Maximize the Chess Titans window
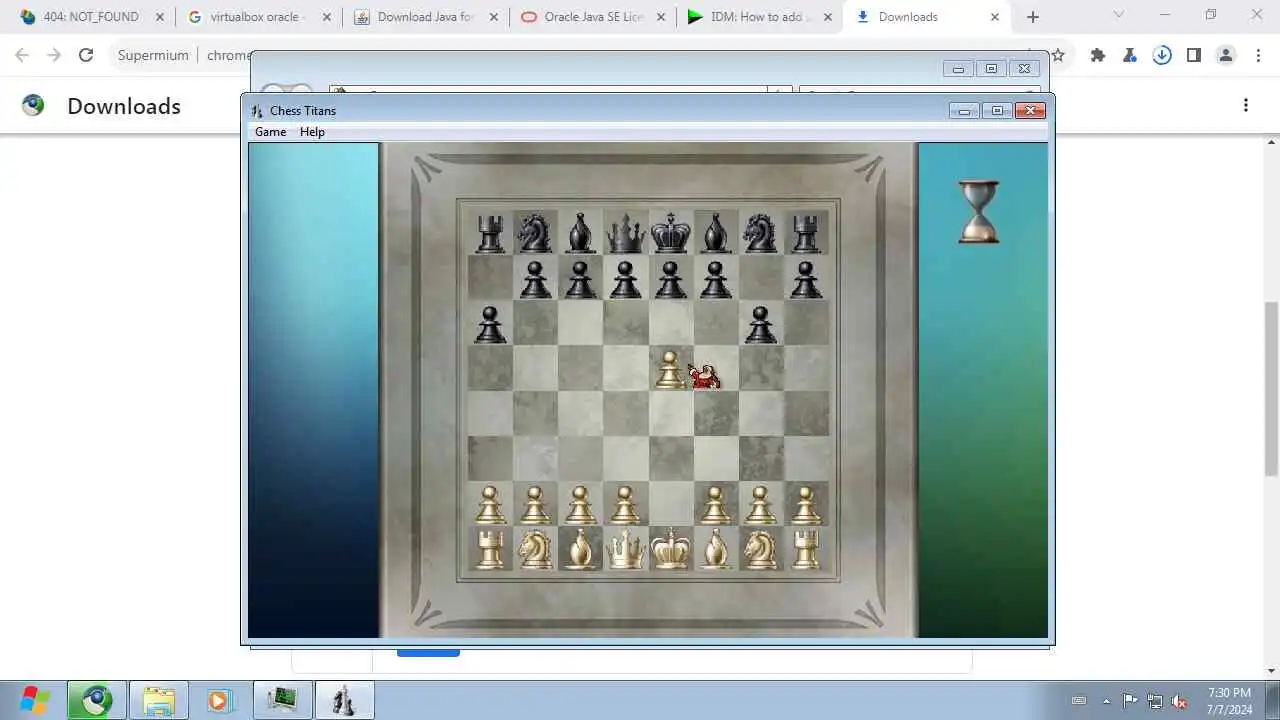Viewport: 1280px width, 720px height. point(997,111)
